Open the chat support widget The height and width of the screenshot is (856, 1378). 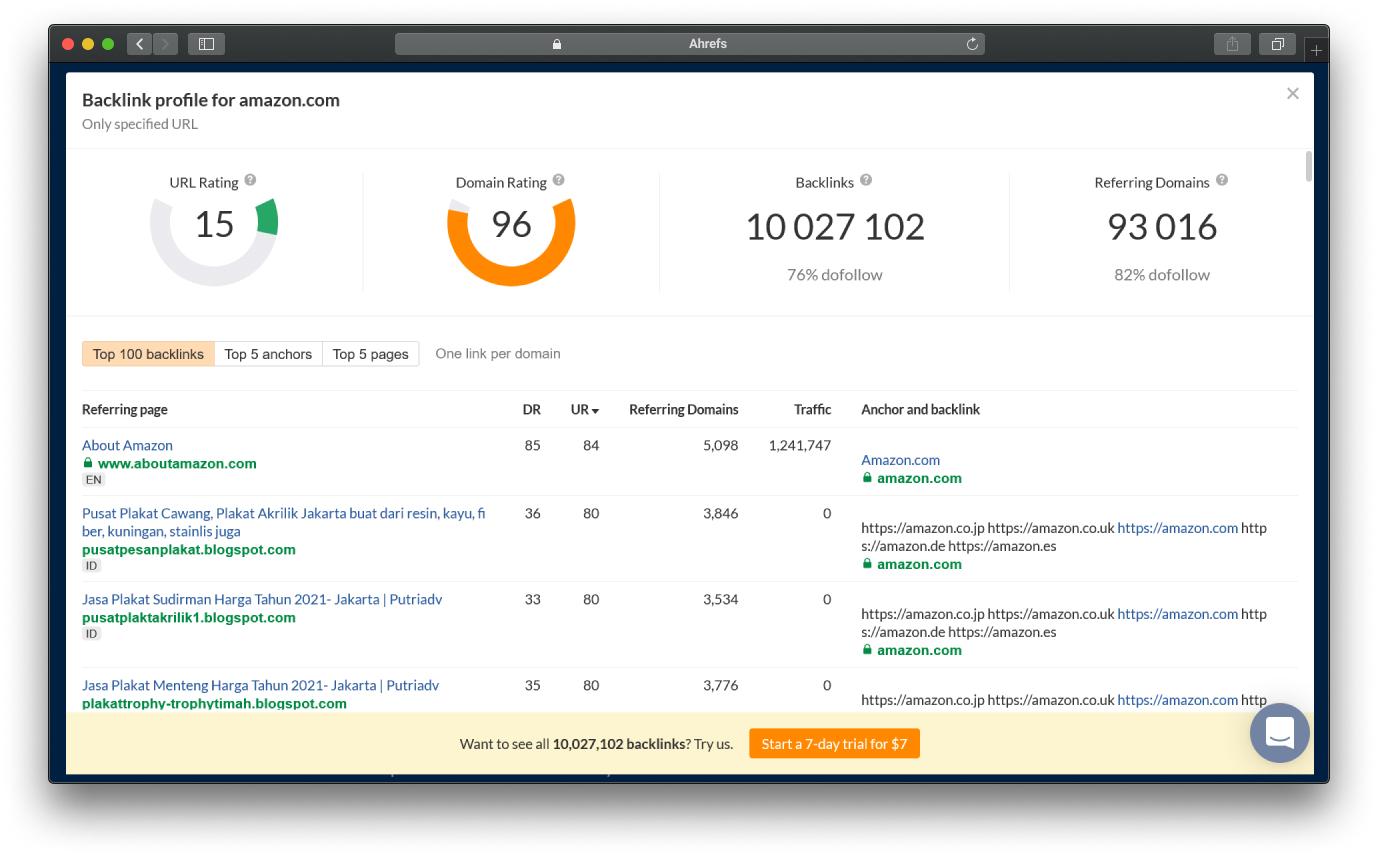pyautogui.click(x=1279, y=733)
